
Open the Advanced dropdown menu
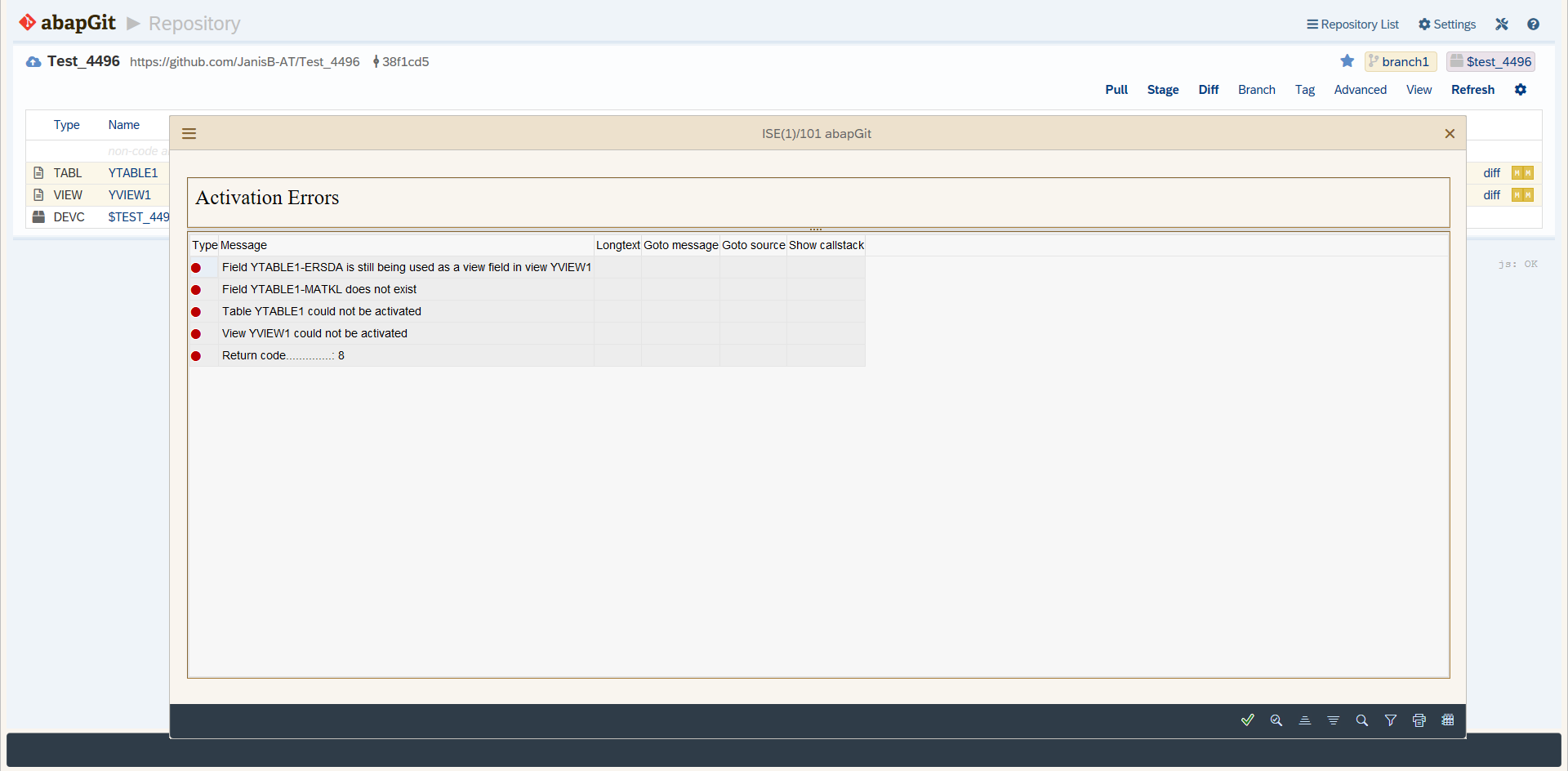point(1361,90)
